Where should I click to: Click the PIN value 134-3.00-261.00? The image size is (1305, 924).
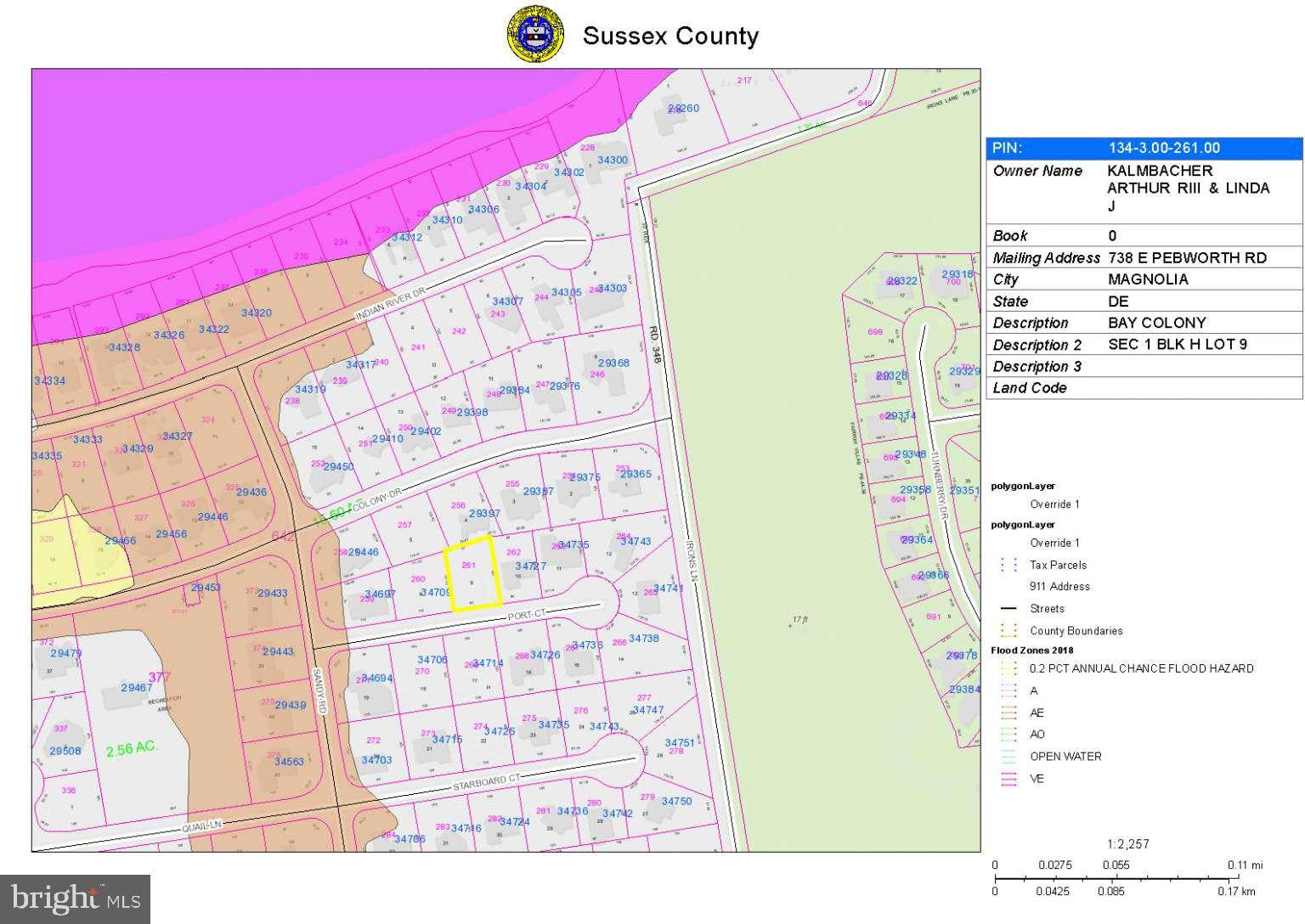pos(1164,148)
